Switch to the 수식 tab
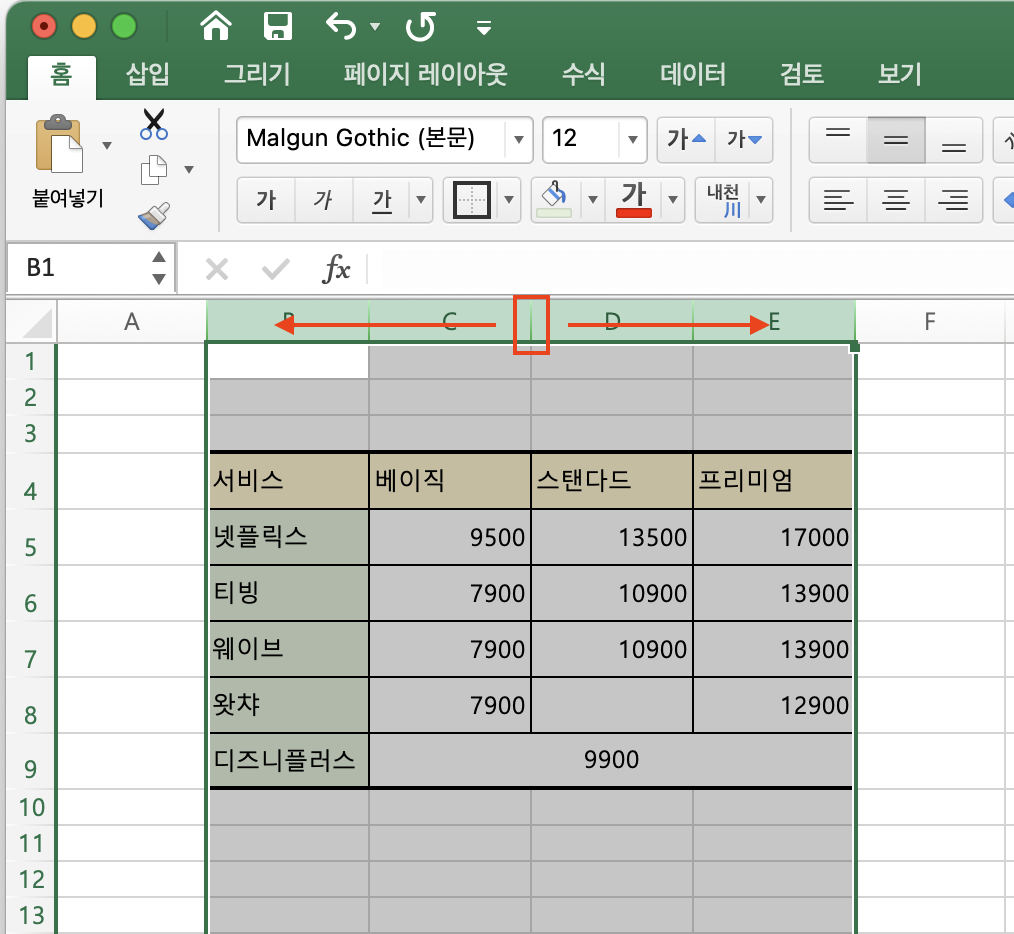The width and height of the screenshot is (1014, 934). pyautogui.click(x=583, y=74)
